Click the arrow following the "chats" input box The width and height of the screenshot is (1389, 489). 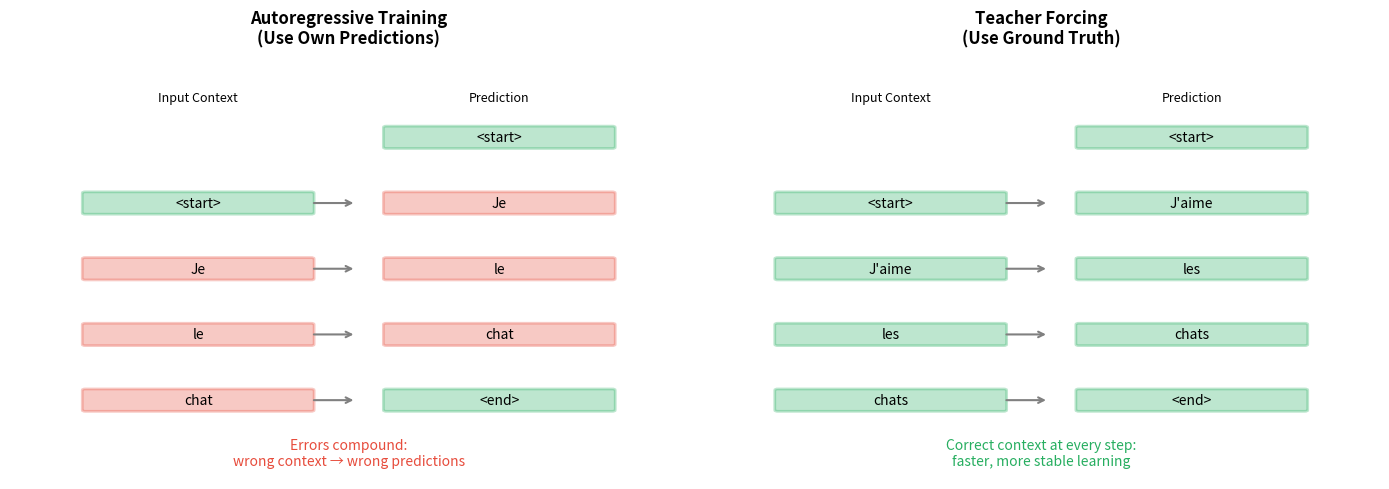click(1026, 400)
